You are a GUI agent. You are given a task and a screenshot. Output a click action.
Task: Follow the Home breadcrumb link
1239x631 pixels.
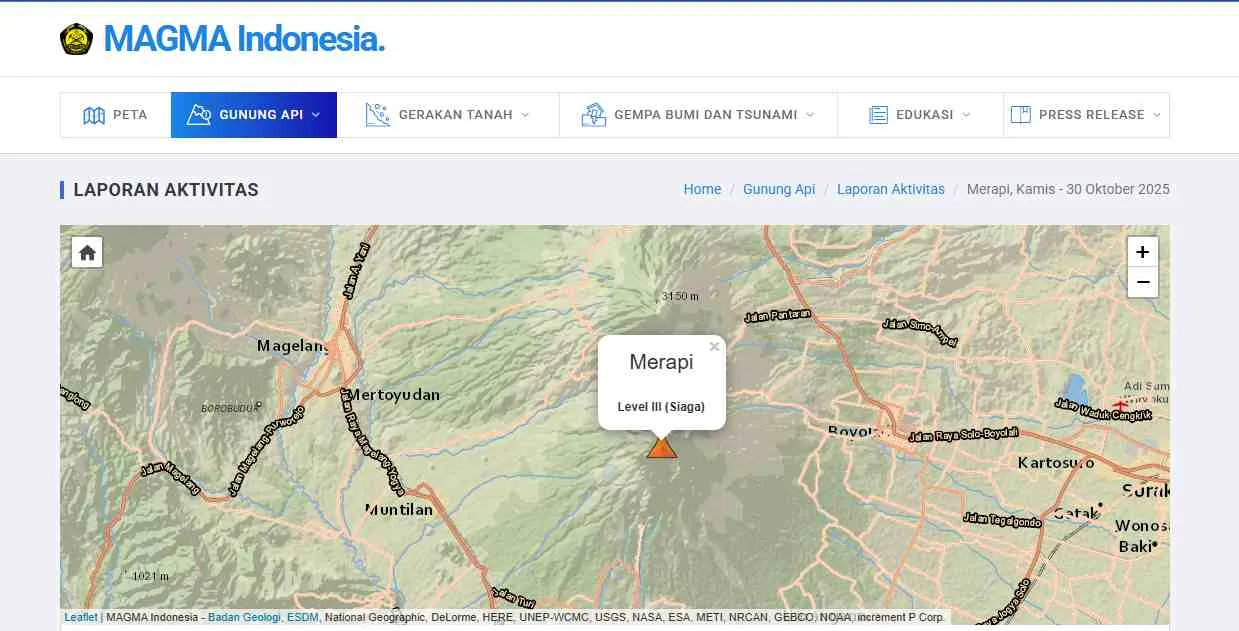(702, 189)
